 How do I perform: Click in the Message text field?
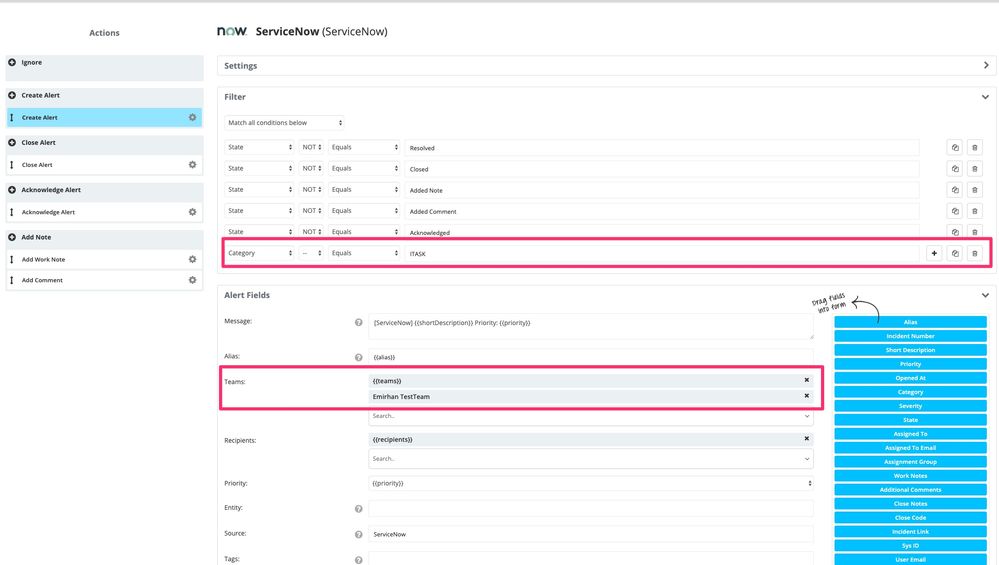pyautogui.click(x=591, y=326)
